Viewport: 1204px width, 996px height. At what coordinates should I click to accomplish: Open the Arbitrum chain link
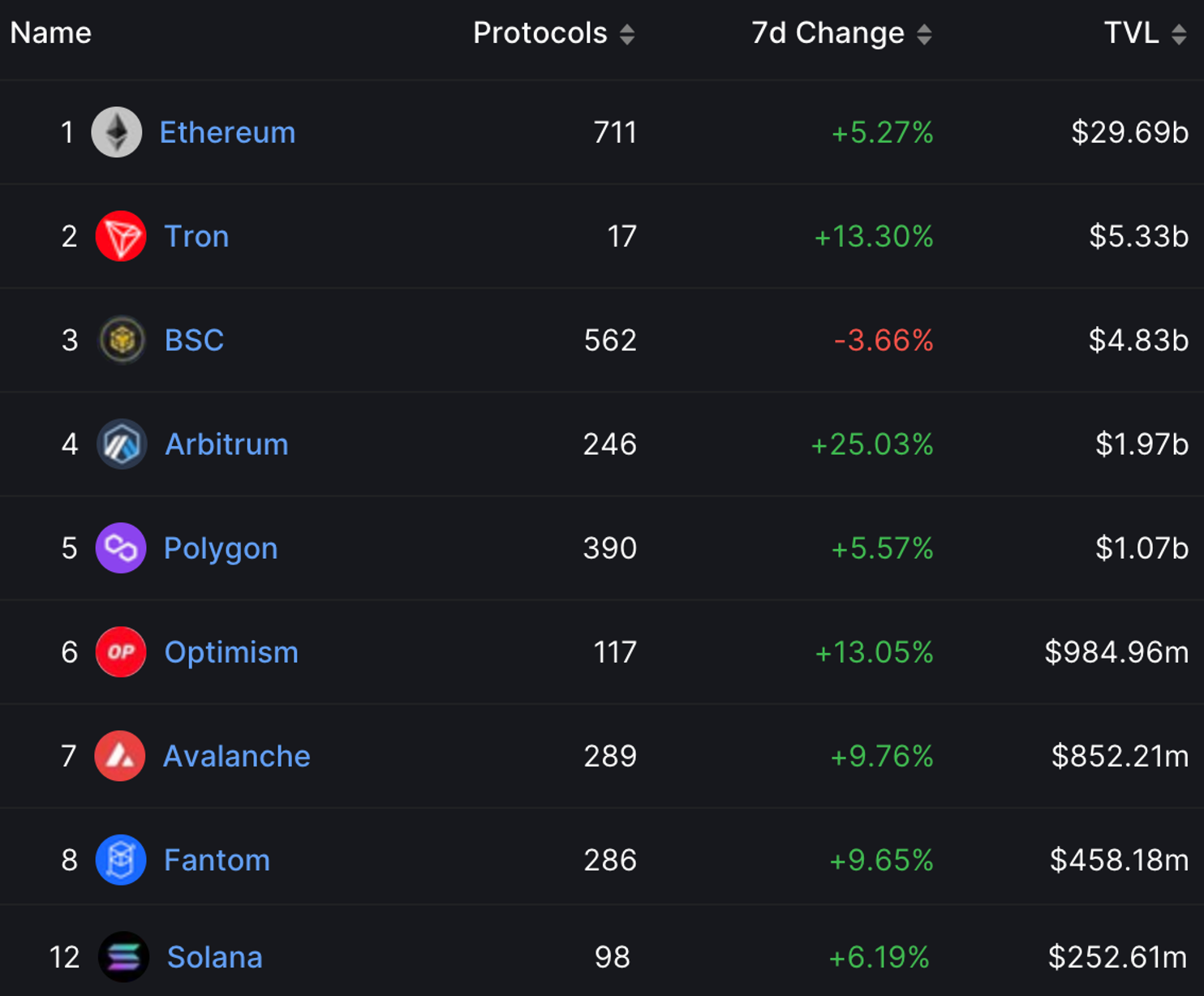(x=226, y=444)
